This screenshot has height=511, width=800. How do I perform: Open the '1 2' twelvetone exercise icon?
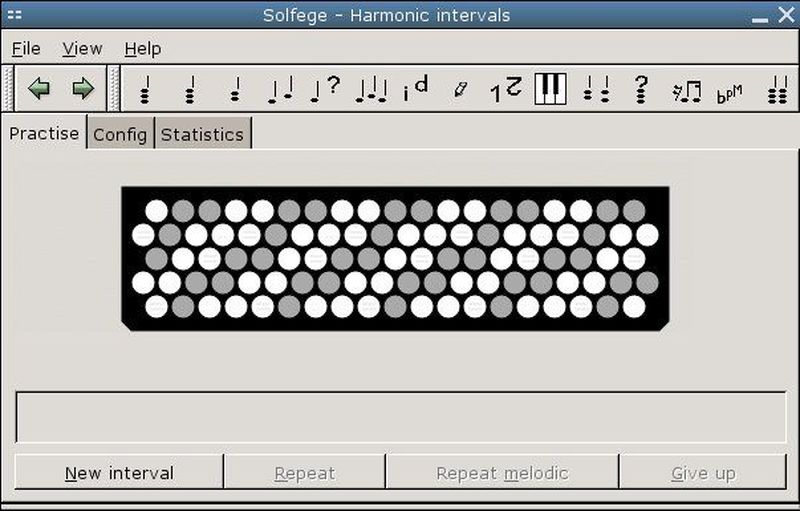505,89
